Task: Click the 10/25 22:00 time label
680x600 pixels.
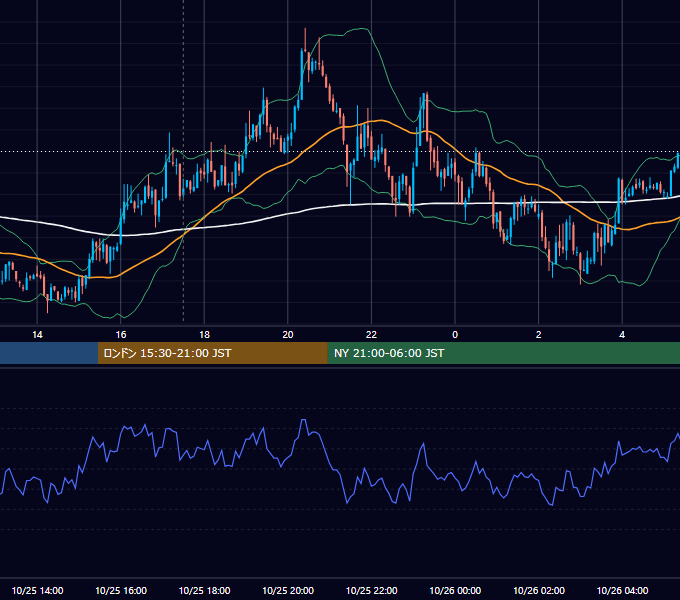Action: point(371,590)
